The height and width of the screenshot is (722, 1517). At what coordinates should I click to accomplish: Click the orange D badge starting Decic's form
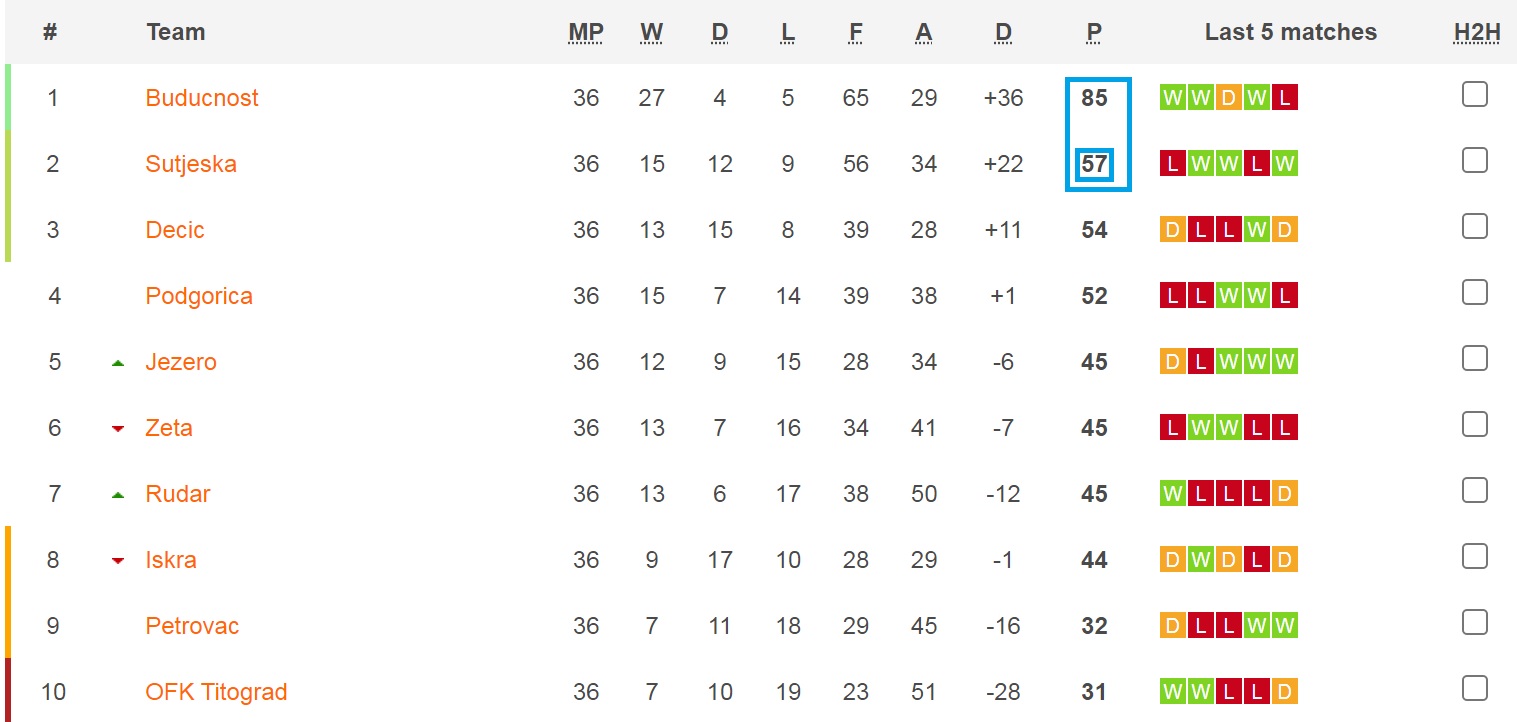(1171, 229)
